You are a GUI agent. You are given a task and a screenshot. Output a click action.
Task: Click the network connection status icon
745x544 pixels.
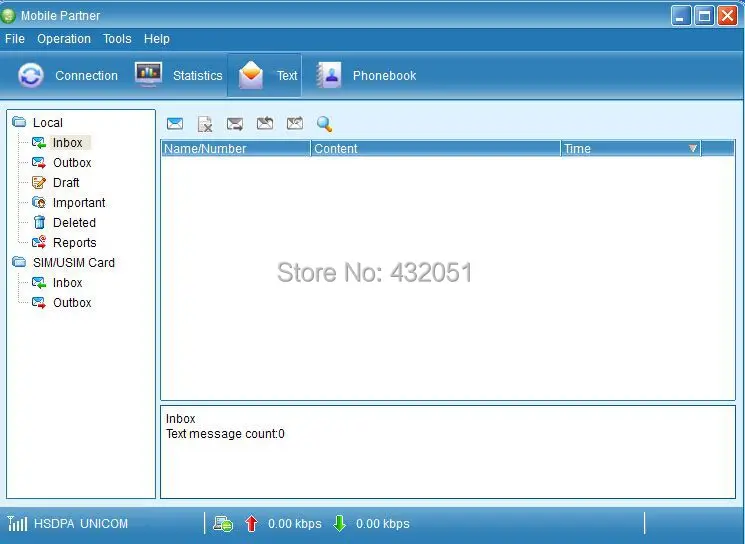tap(223, 524)
